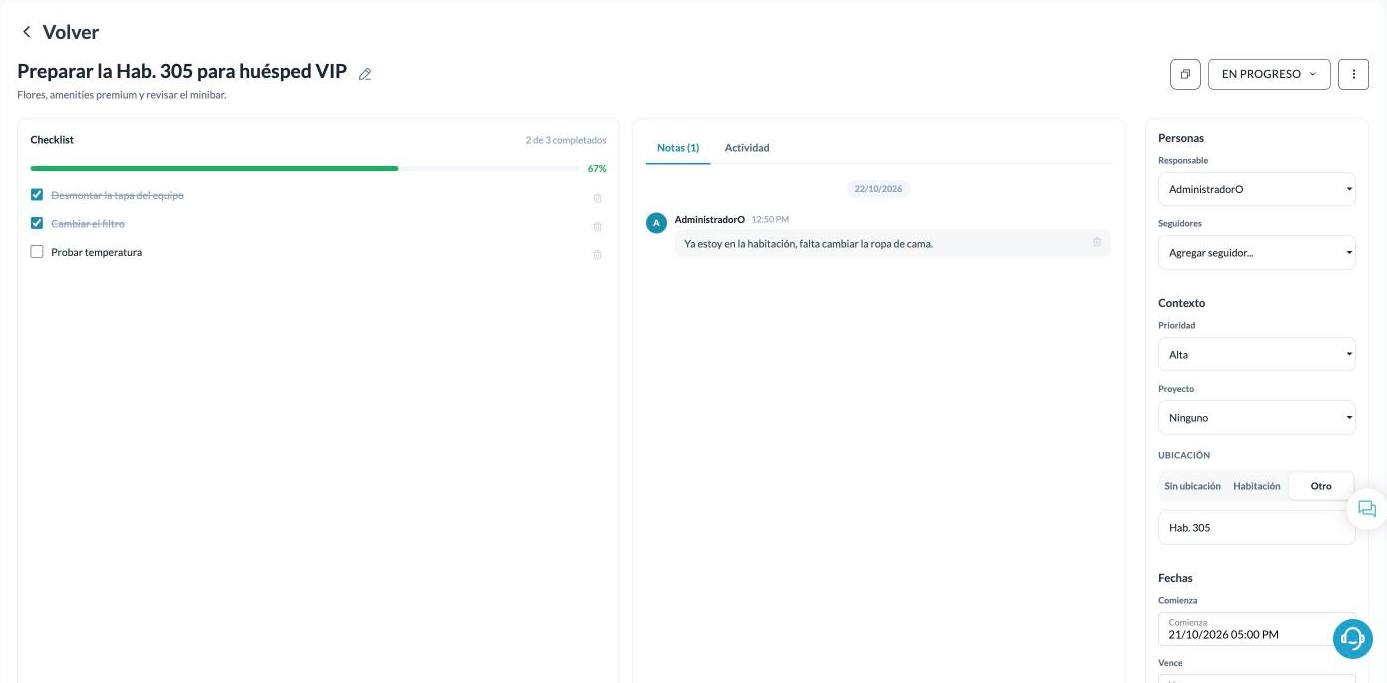Open the headset support widget

1352,638
